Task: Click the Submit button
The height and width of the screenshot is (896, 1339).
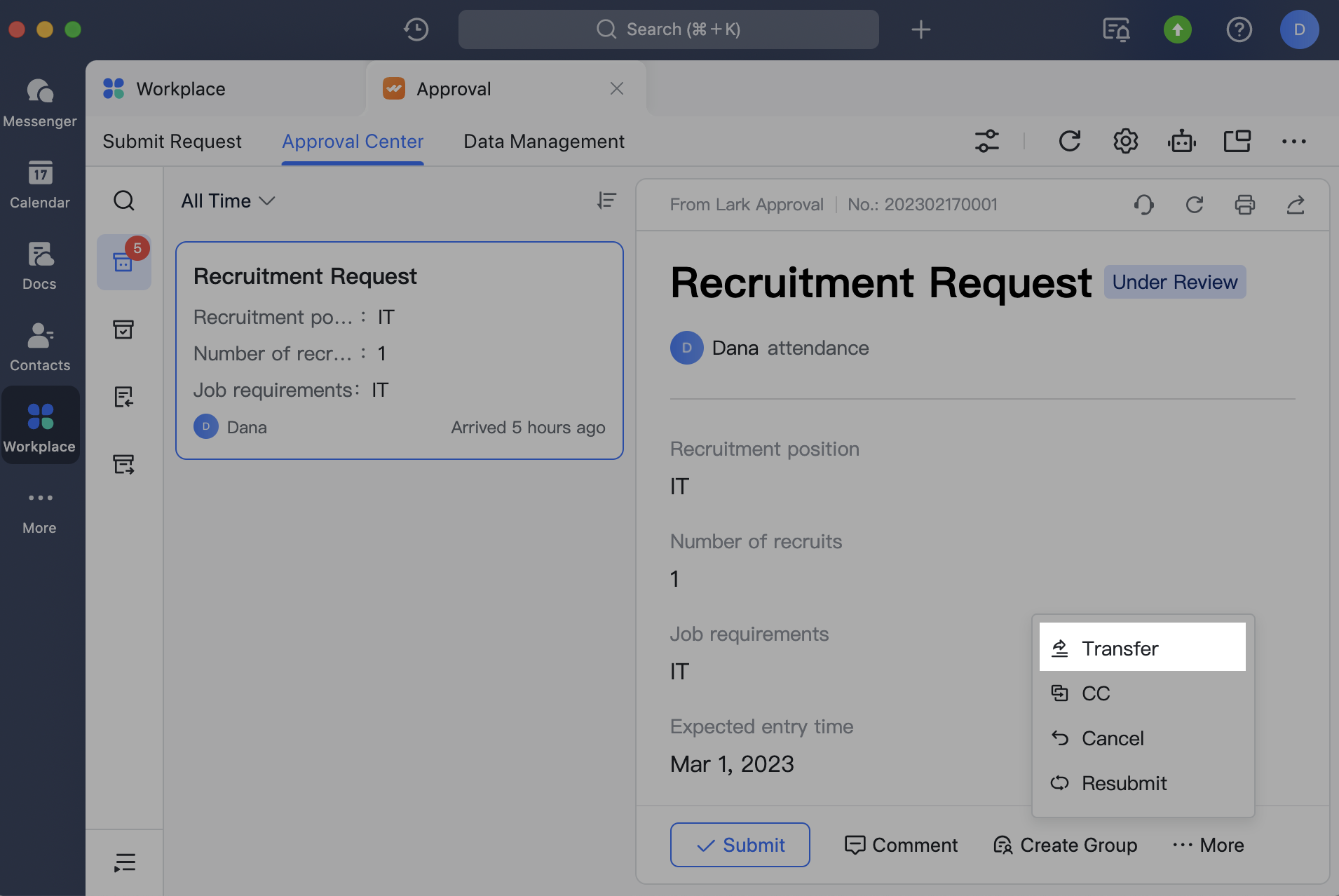Action: (740, 845)
